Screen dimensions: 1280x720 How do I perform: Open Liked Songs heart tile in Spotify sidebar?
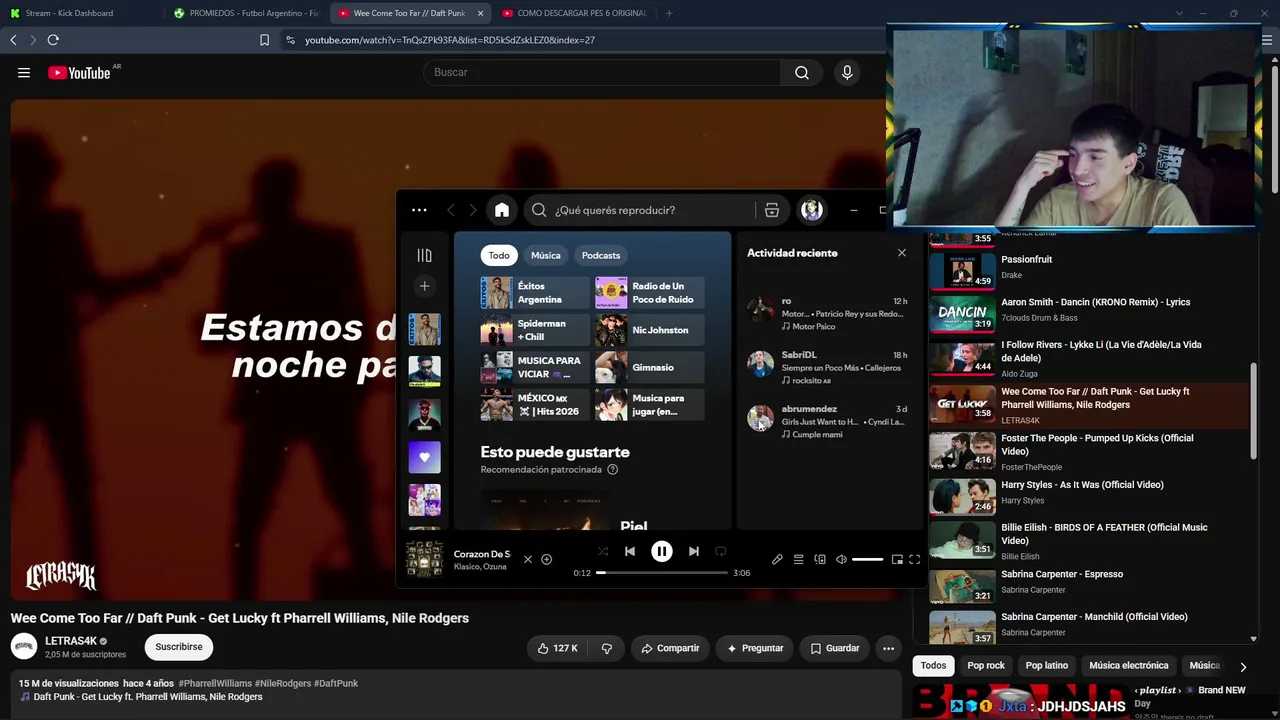click(x=424, y=457)
